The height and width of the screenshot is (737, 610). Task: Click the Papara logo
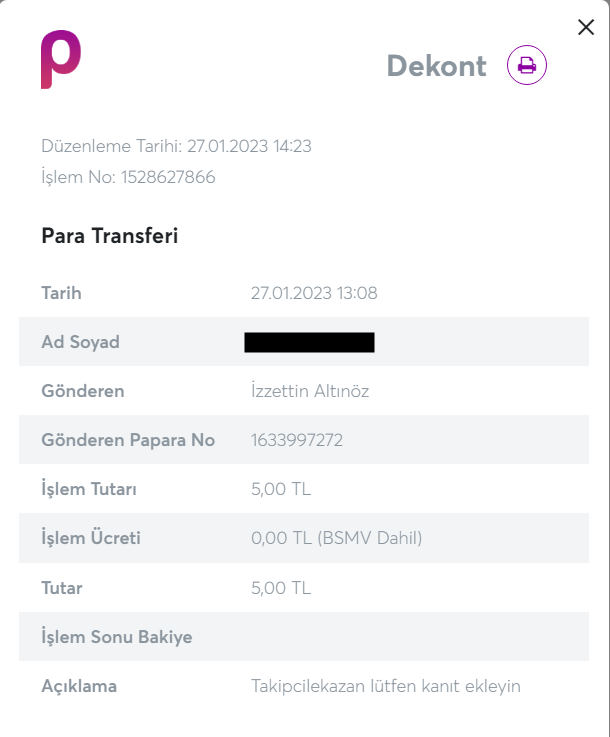[x=60, y=60]
